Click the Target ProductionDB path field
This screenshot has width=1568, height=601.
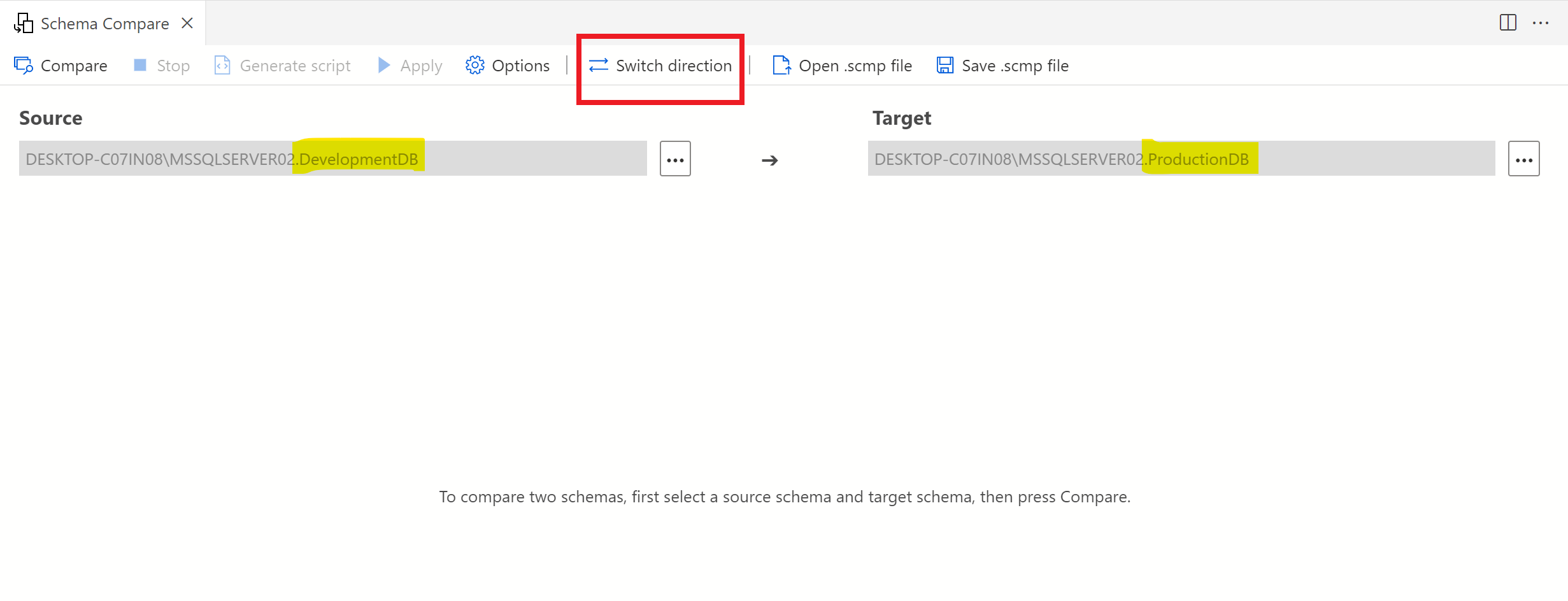(x=1181, y=159)
